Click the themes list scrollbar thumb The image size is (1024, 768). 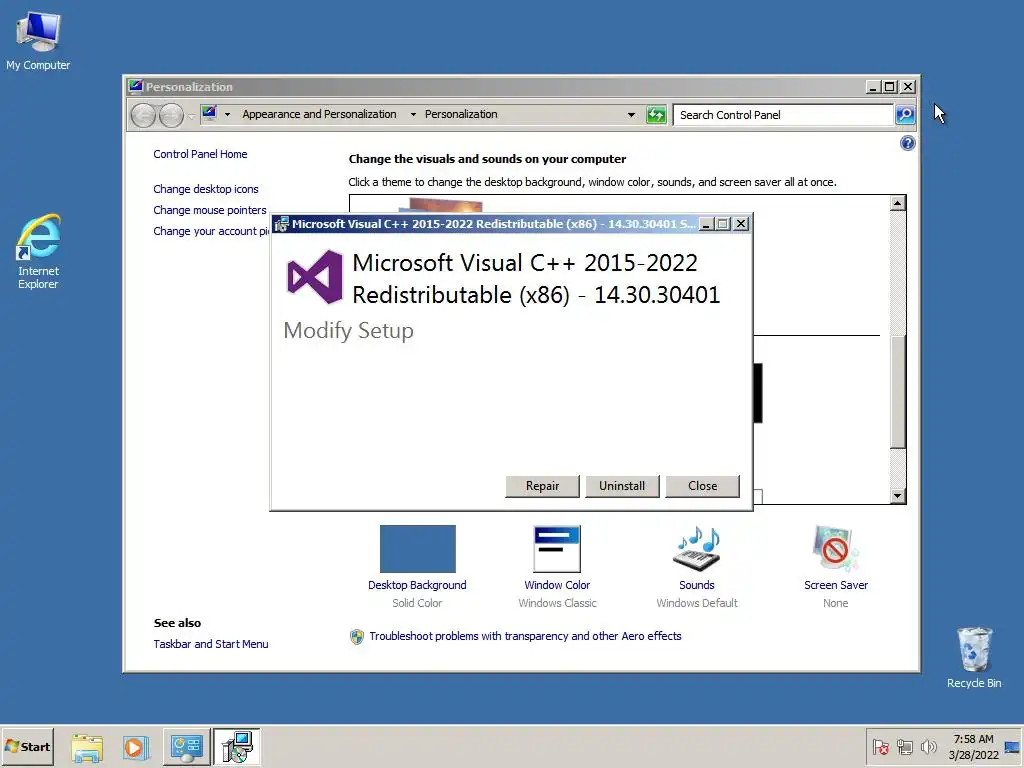tap(898, 392)
